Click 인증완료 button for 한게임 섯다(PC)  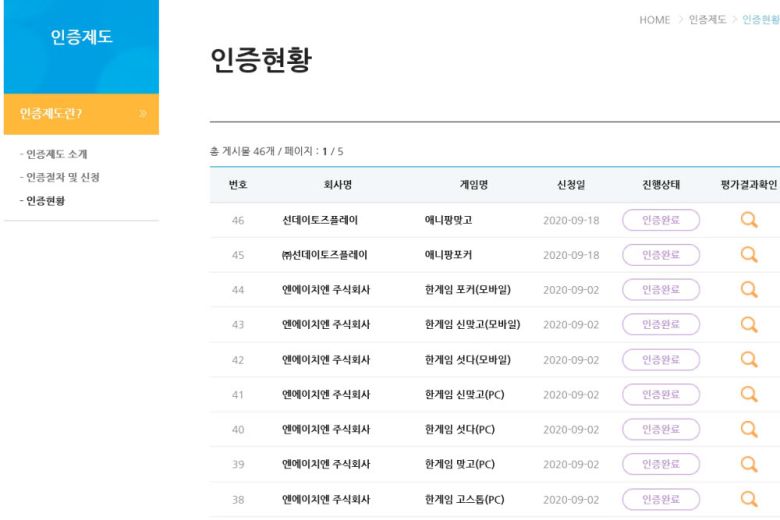click(x=661, y=429)
